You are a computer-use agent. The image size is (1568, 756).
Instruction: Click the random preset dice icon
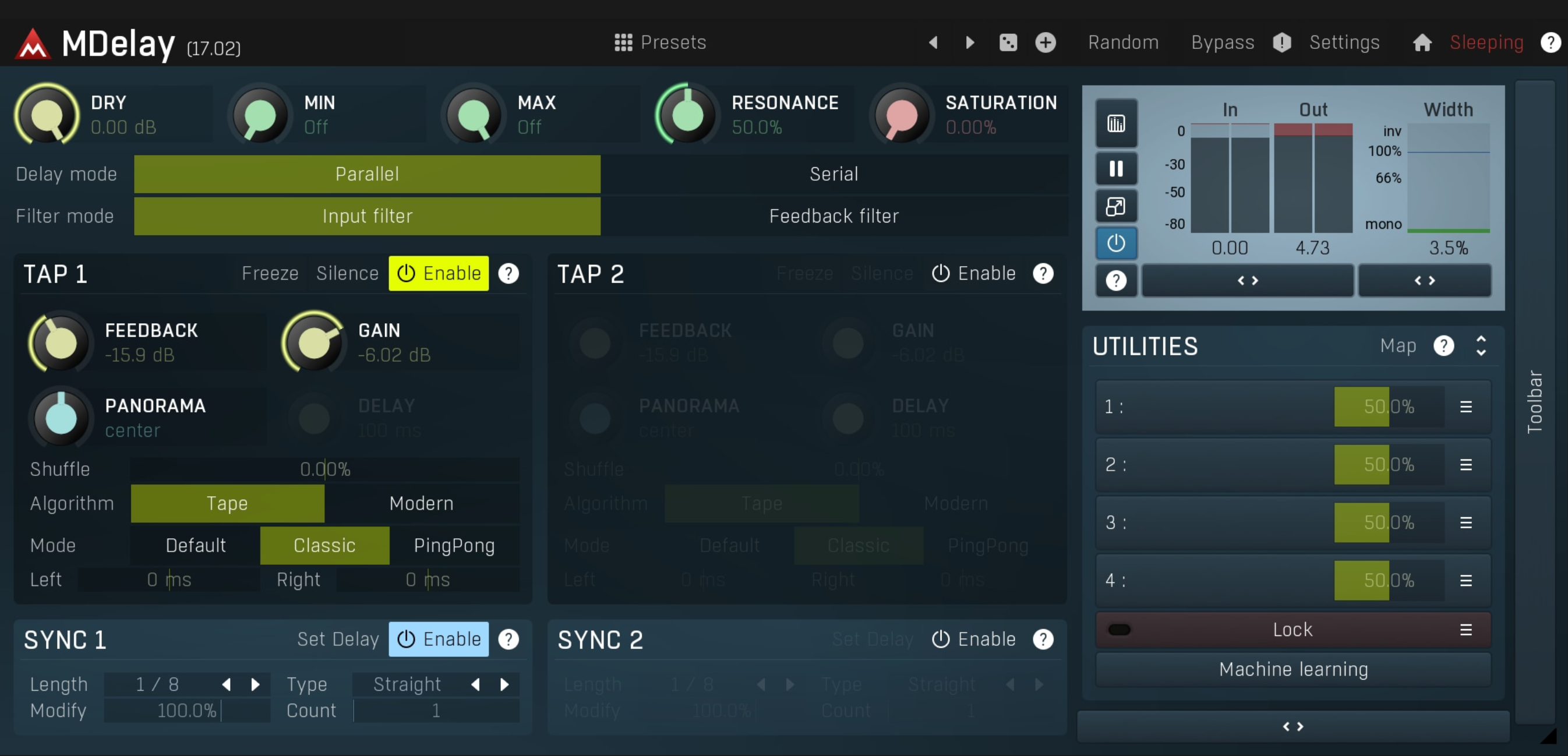point(1008,43)
